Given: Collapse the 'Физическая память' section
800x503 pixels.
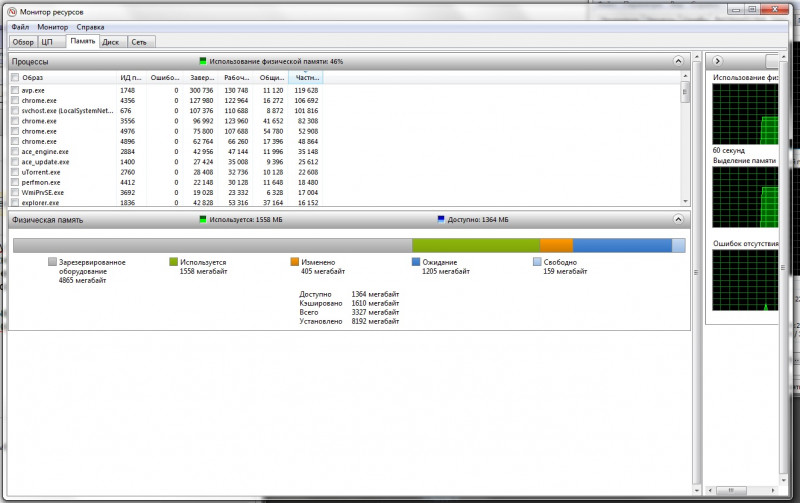Looking at the screenshot, I should tap(680, 219).
